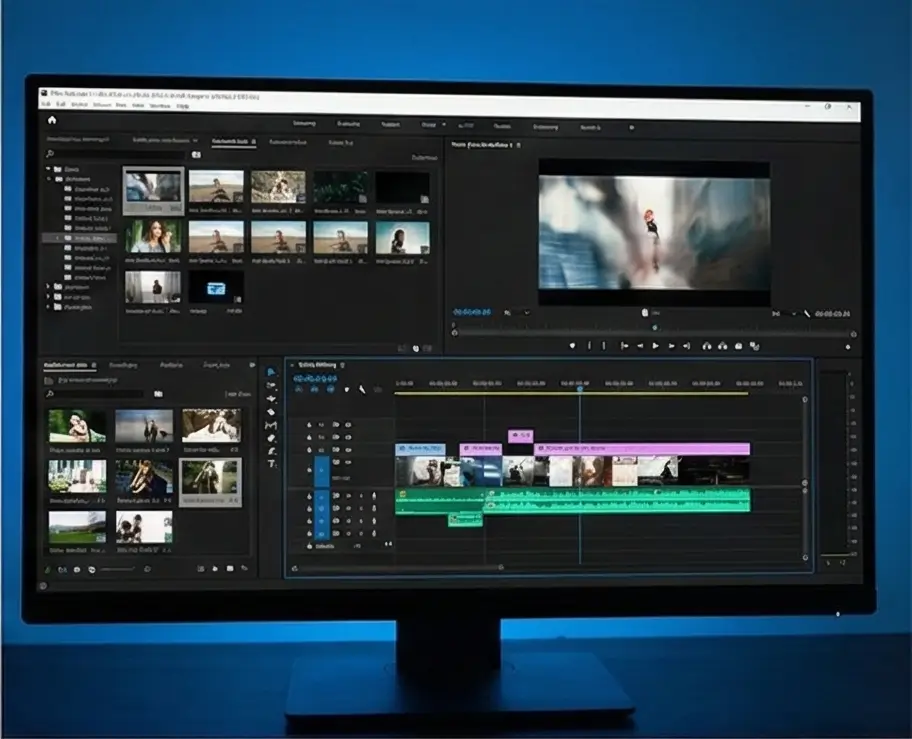Click the Home icon below the menu bar
The image size is (912, 739).
click(x=52, y=120)
